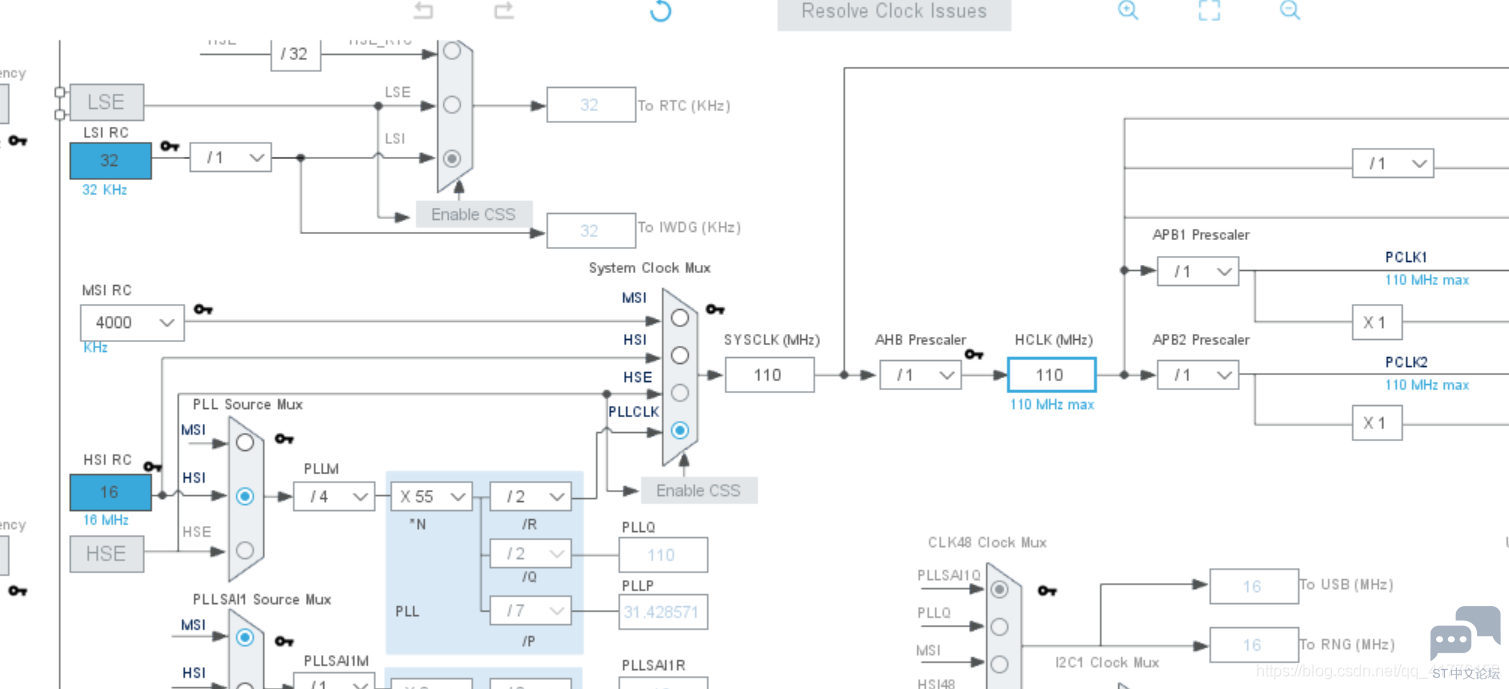Click the key icon beside CLK48 Clock Mux
The width and height of the screenshot is (1509, 689).
tap(1047, 590)
